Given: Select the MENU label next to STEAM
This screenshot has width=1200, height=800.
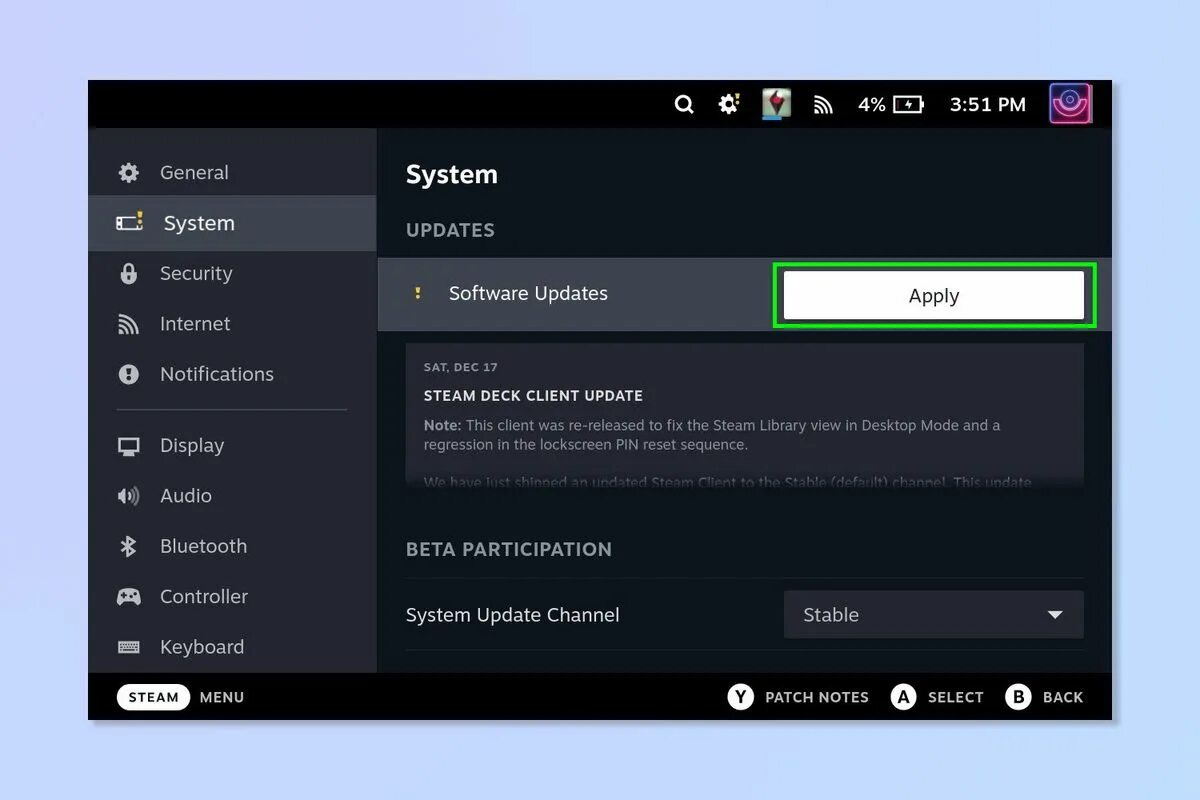Looking at the screenshot, I should point(222,697).
